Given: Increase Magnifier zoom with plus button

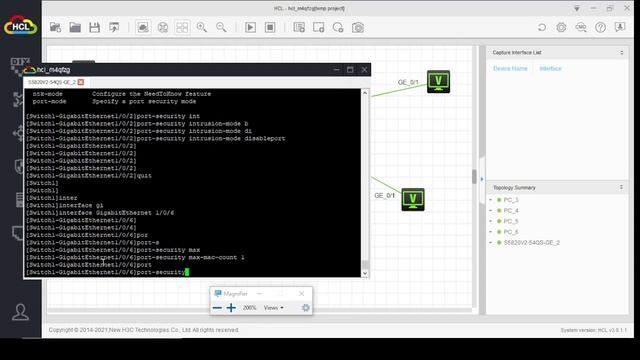Looking at the screenshot, I should click(x=231, y=308).
